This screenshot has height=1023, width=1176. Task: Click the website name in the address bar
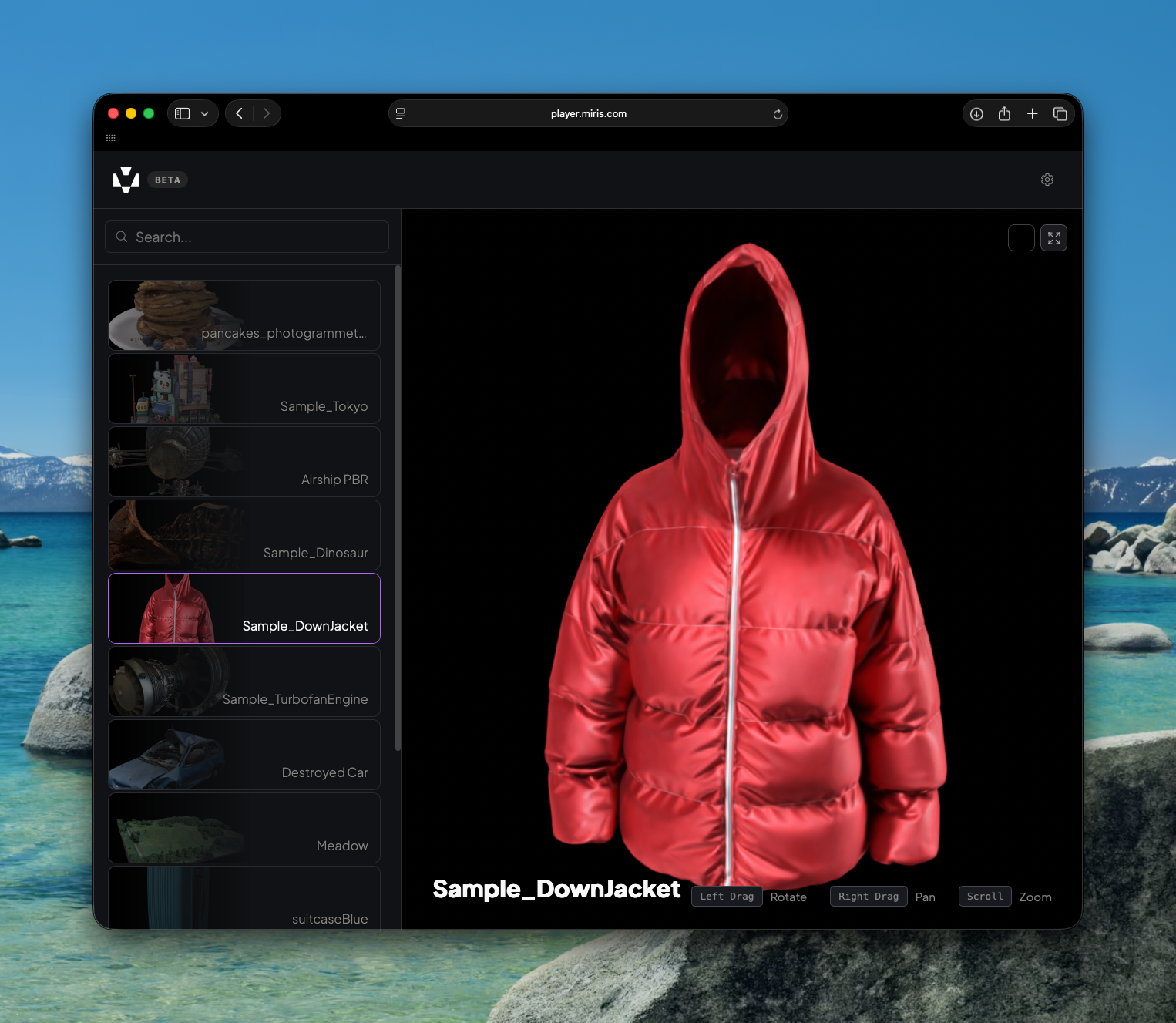point(588,113)
